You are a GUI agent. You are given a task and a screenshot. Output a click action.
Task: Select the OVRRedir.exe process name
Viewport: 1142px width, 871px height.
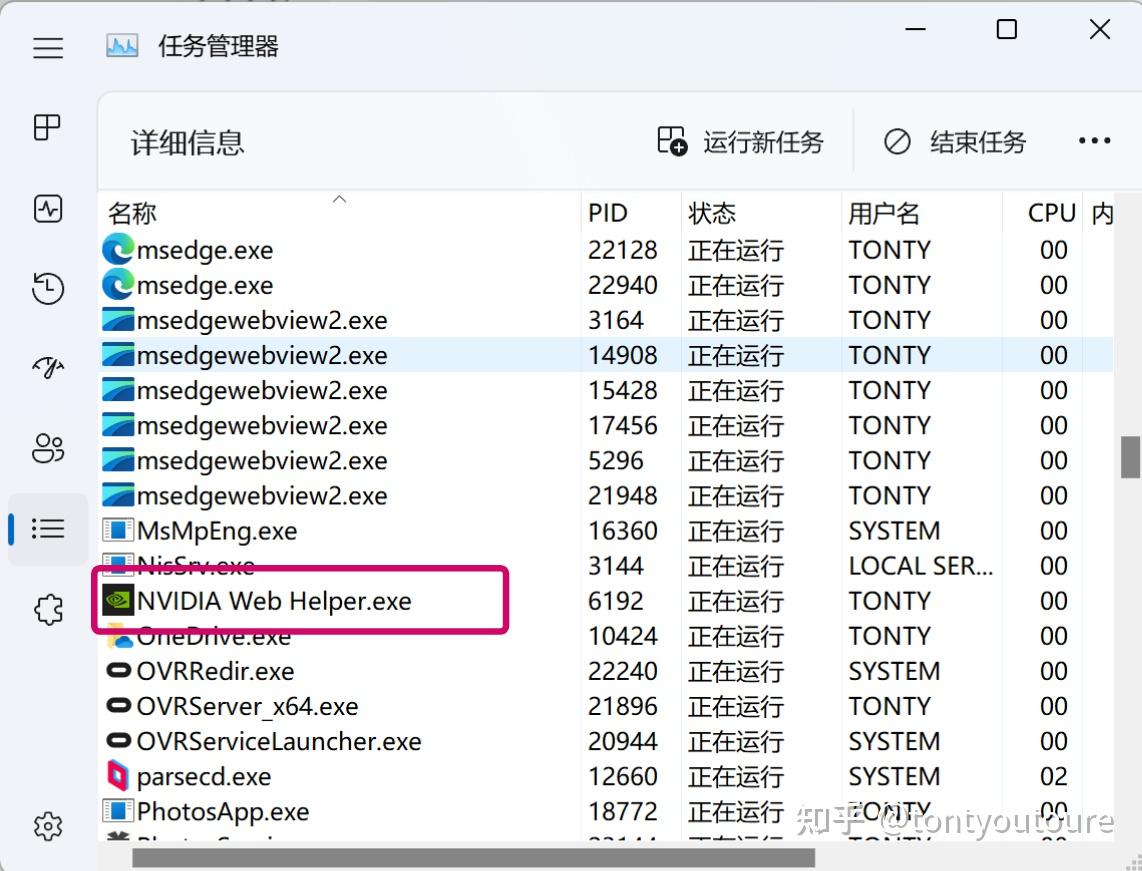click(x=216, y=671)
